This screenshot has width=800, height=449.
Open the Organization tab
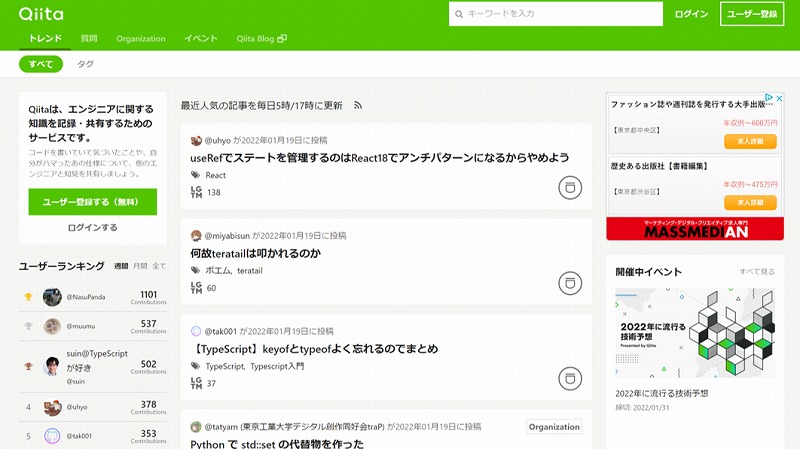(x=141, y=39)
